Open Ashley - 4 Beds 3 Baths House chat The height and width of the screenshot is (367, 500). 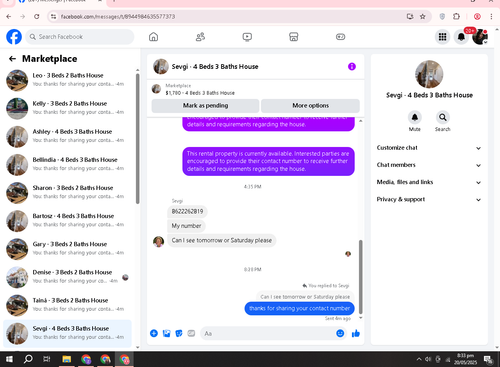coord(67,136)
